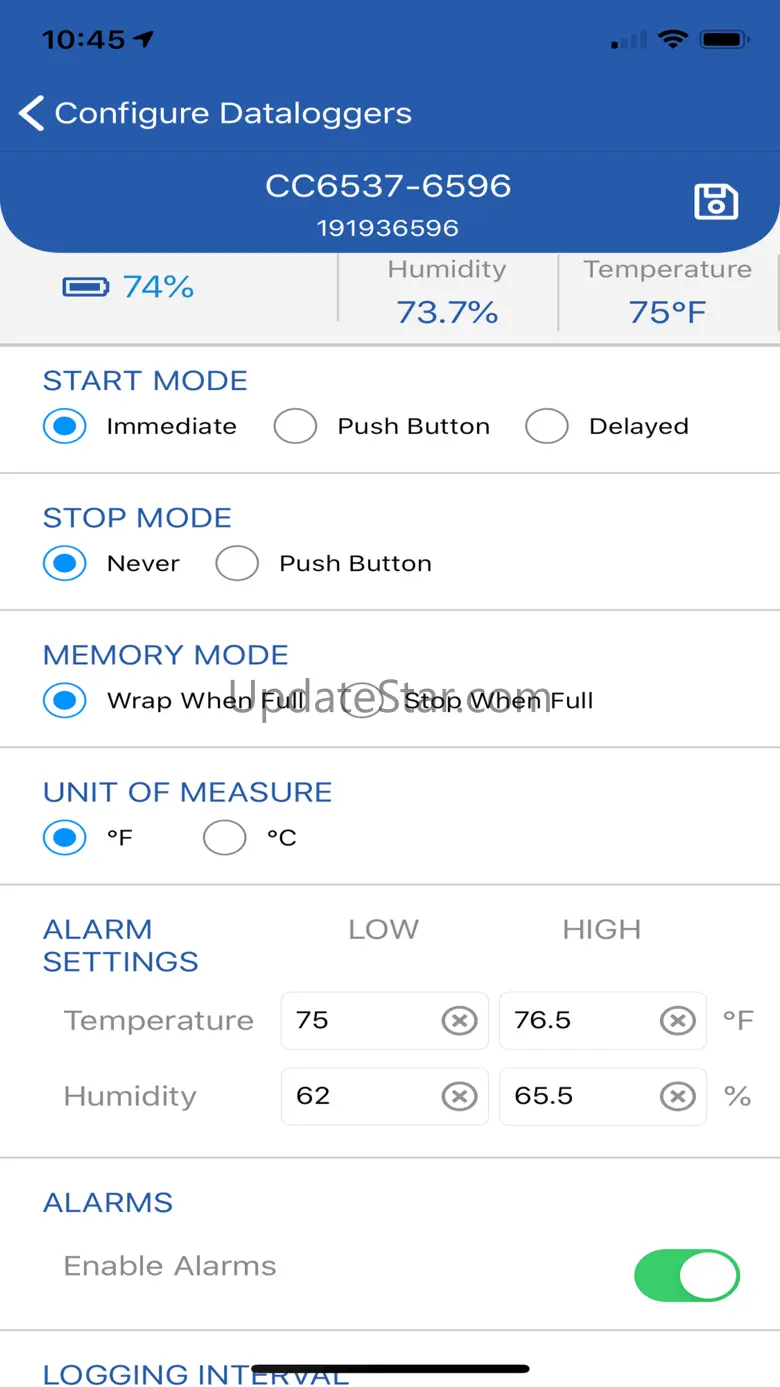Select Delayed start mode
This screenshot has width=780, height=1387.
(x=547, y=427)
